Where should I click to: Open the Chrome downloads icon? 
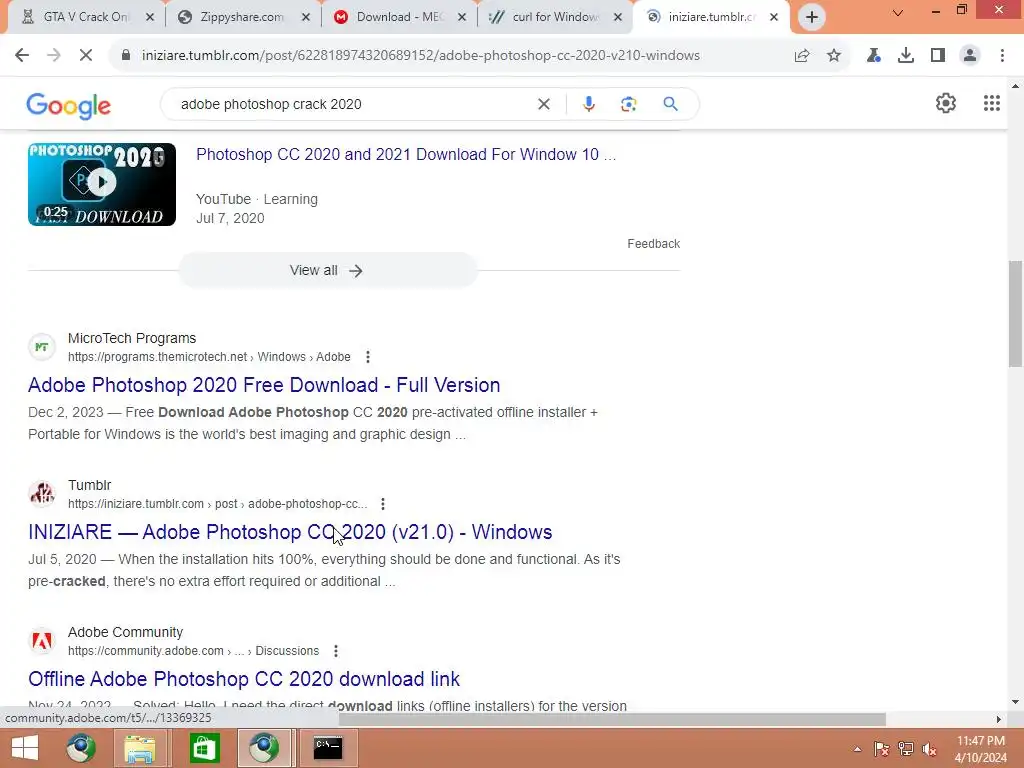pos(906,56)
